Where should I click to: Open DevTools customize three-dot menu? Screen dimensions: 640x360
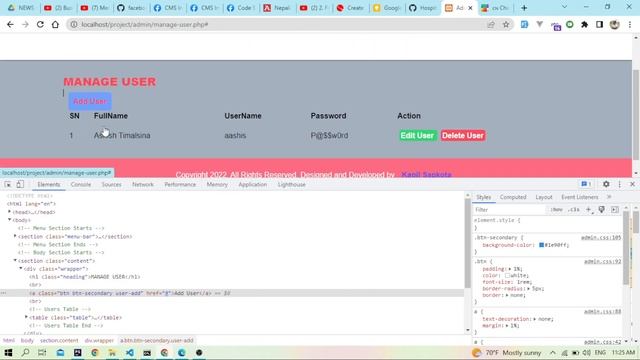click(620, 184)
